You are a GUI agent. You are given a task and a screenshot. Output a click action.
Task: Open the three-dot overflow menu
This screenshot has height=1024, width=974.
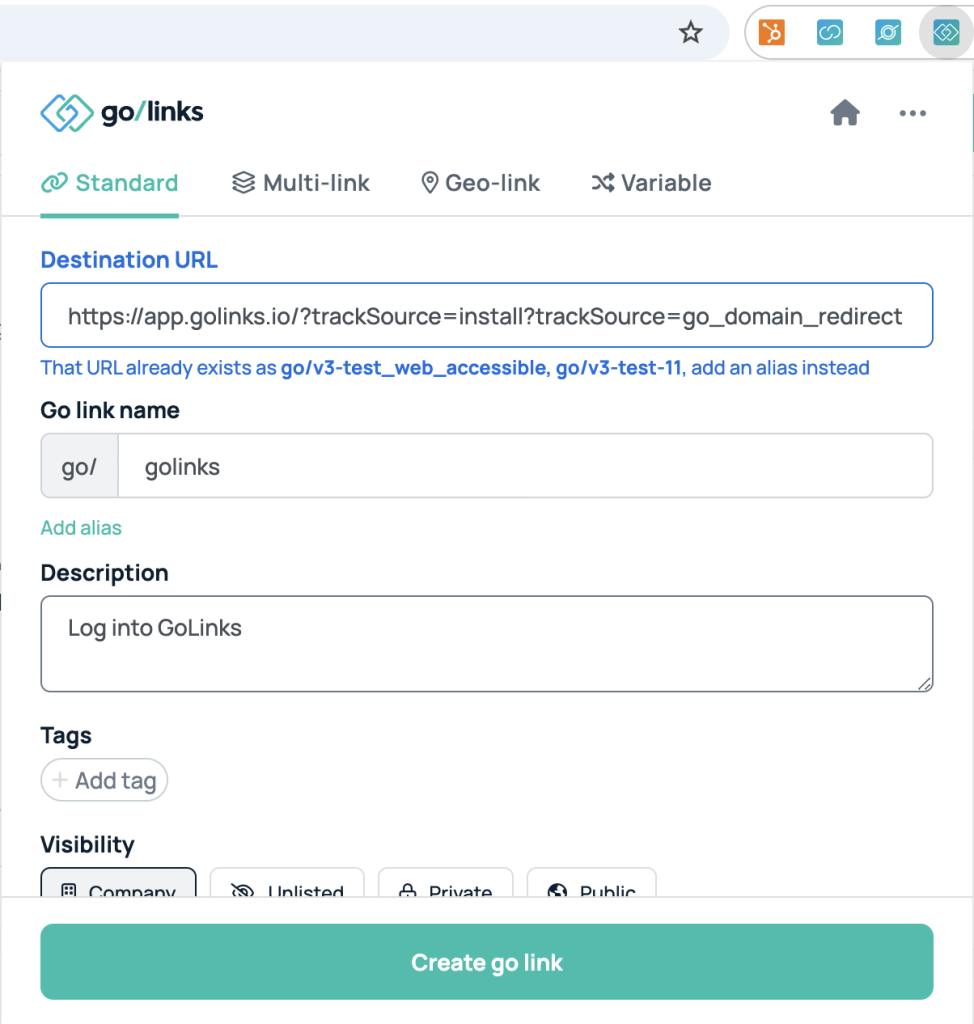click(912, 113)
